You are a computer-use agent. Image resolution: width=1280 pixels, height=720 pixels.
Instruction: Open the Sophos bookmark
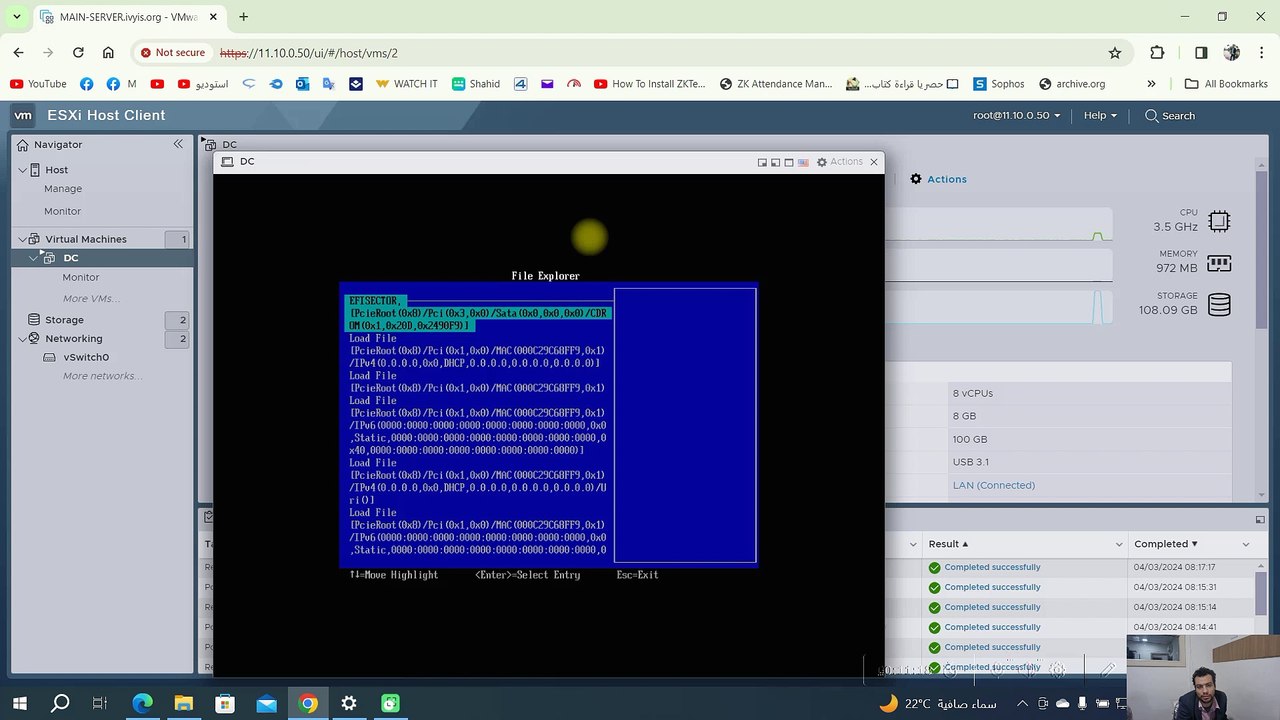click(x=999, y=84)
